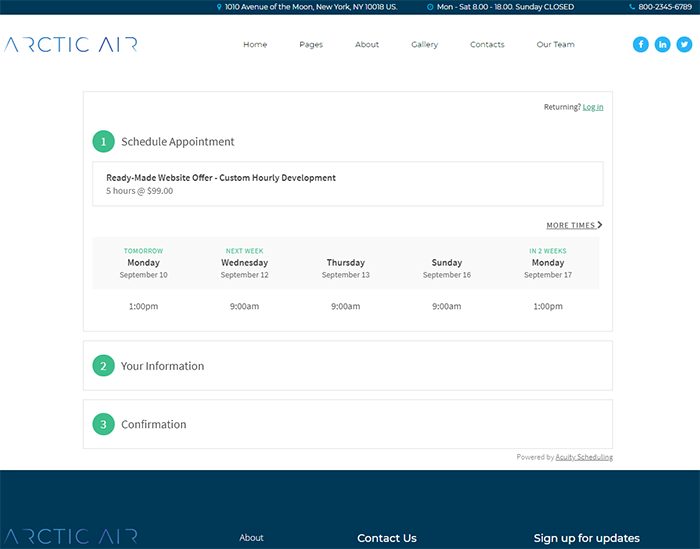Click the Monday September 10 day header
Screen dimensions: 700x549
click(143, 263)
